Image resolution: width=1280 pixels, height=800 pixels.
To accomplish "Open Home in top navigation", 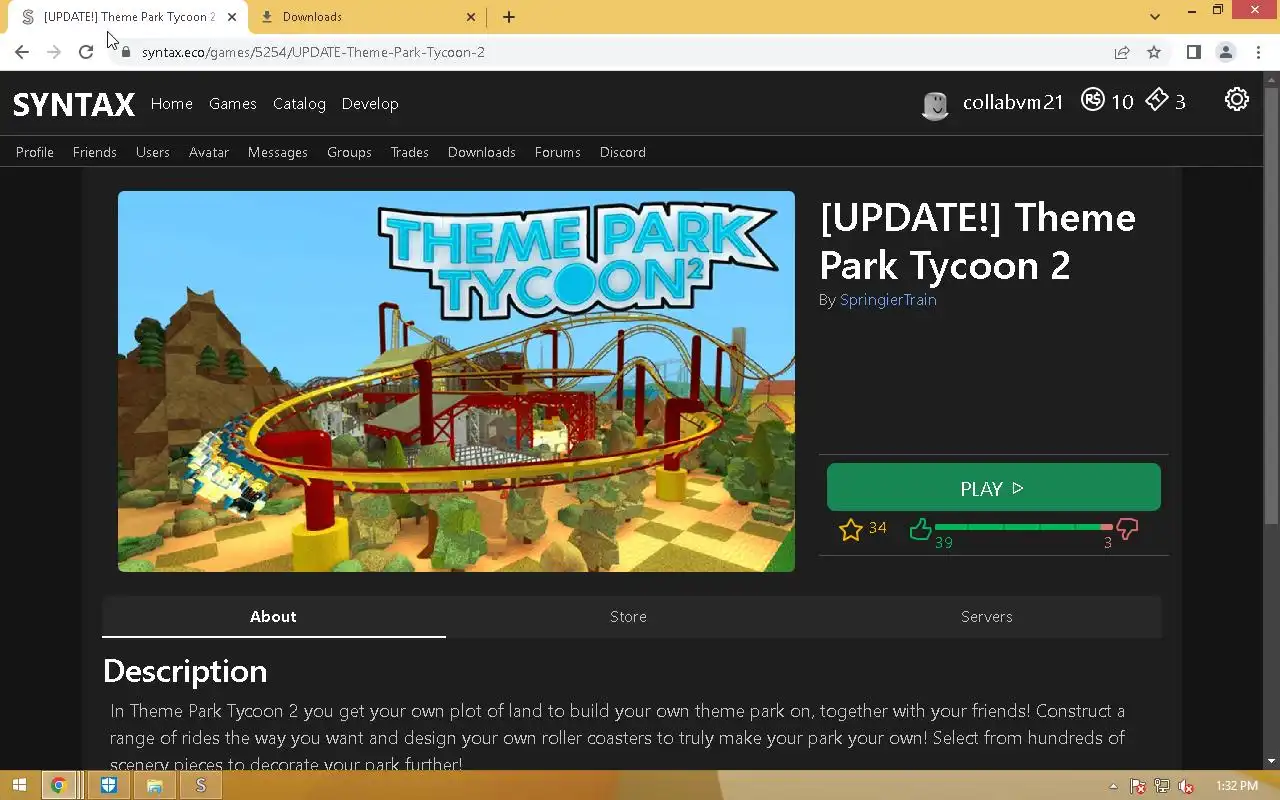I will pos(172,104).
